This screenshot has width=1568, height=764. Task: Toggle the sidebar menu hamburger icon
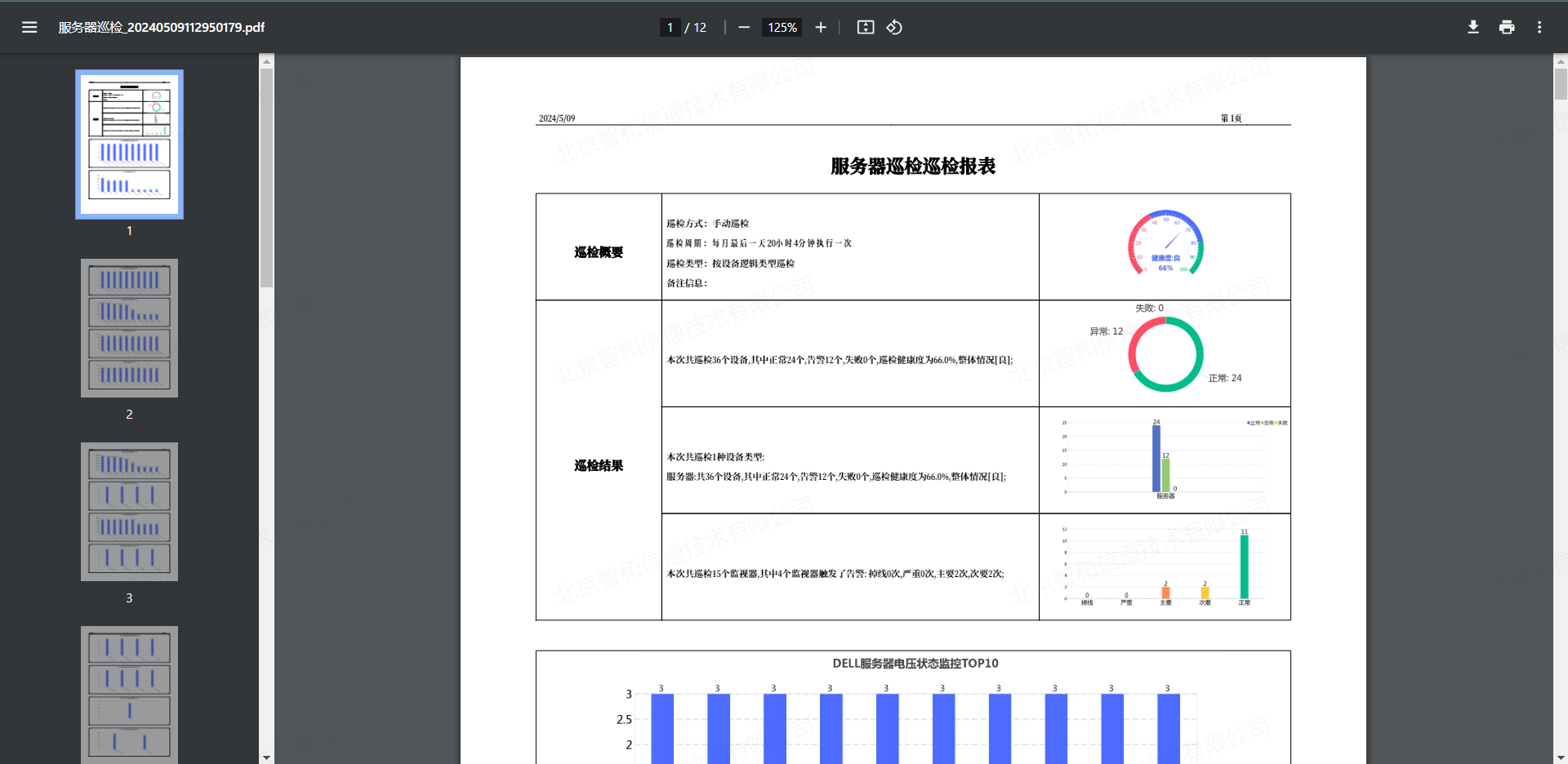(x=29, y=27)
